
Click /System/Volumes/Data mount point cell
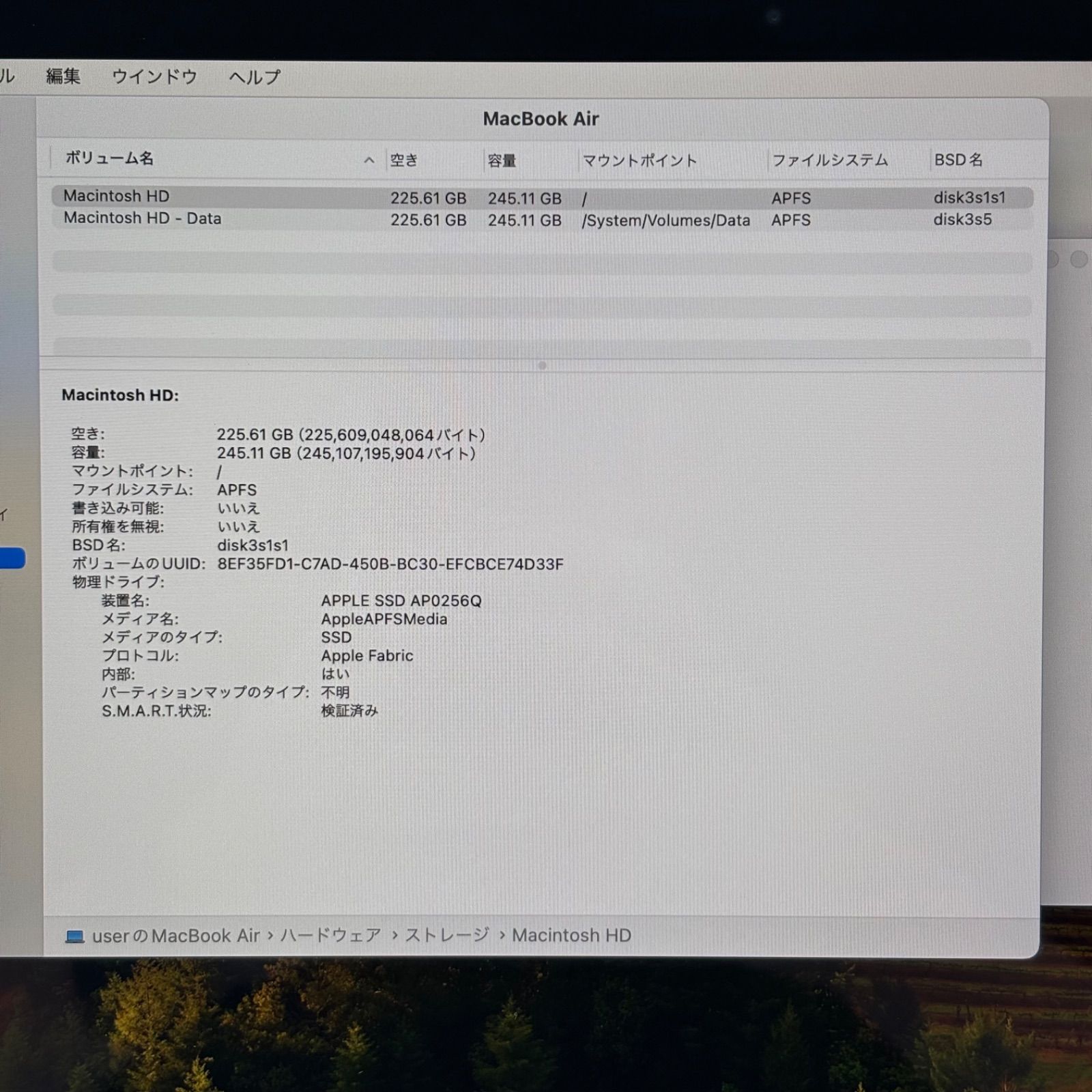(666, 220)
